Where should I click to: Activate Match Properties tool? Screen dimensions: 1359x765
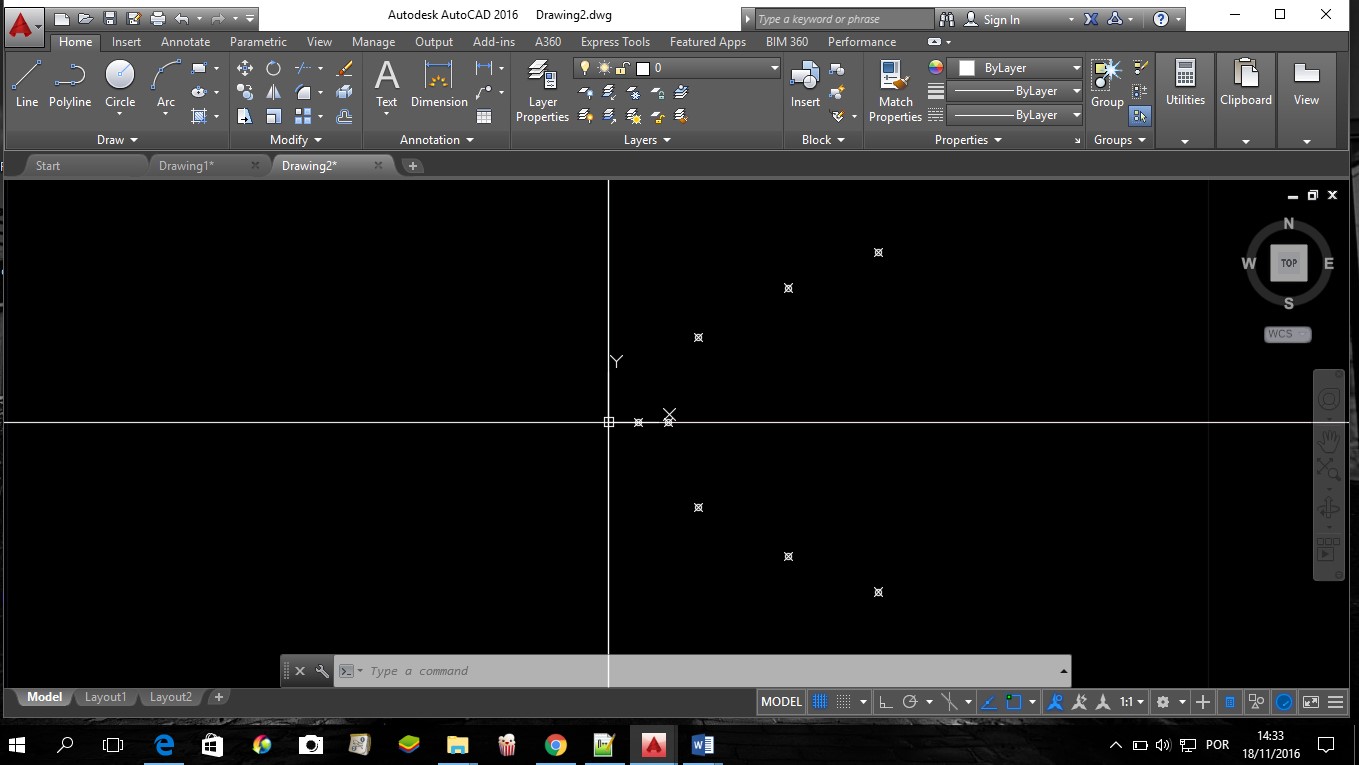tap(895, 91)
